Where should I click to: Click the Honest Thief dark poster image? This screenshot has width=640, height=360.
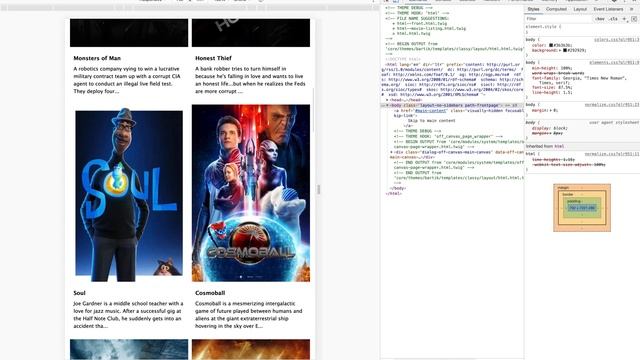pyautogui.click(x=251, y=33)
